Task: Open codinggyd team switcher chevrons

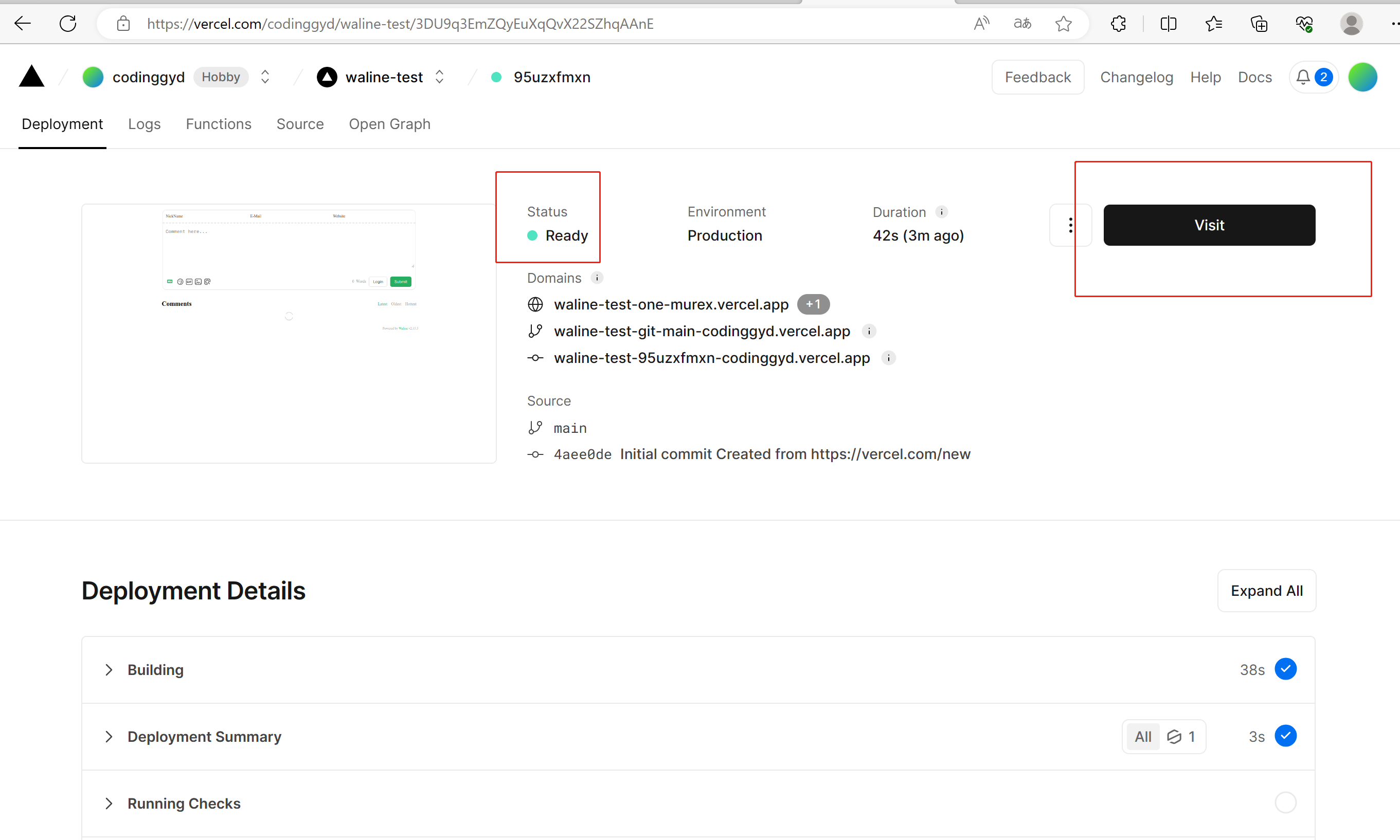Action: [265, 77]
